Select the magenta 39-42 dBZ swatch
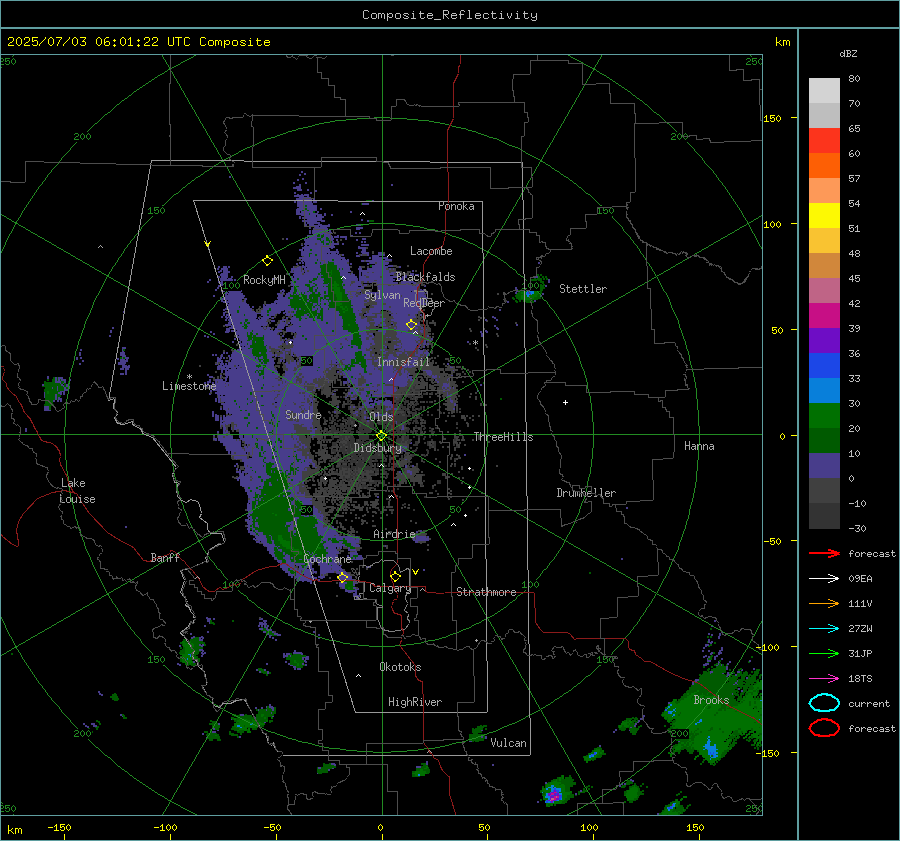The image size is (900, 841). [x=824, y=315]
